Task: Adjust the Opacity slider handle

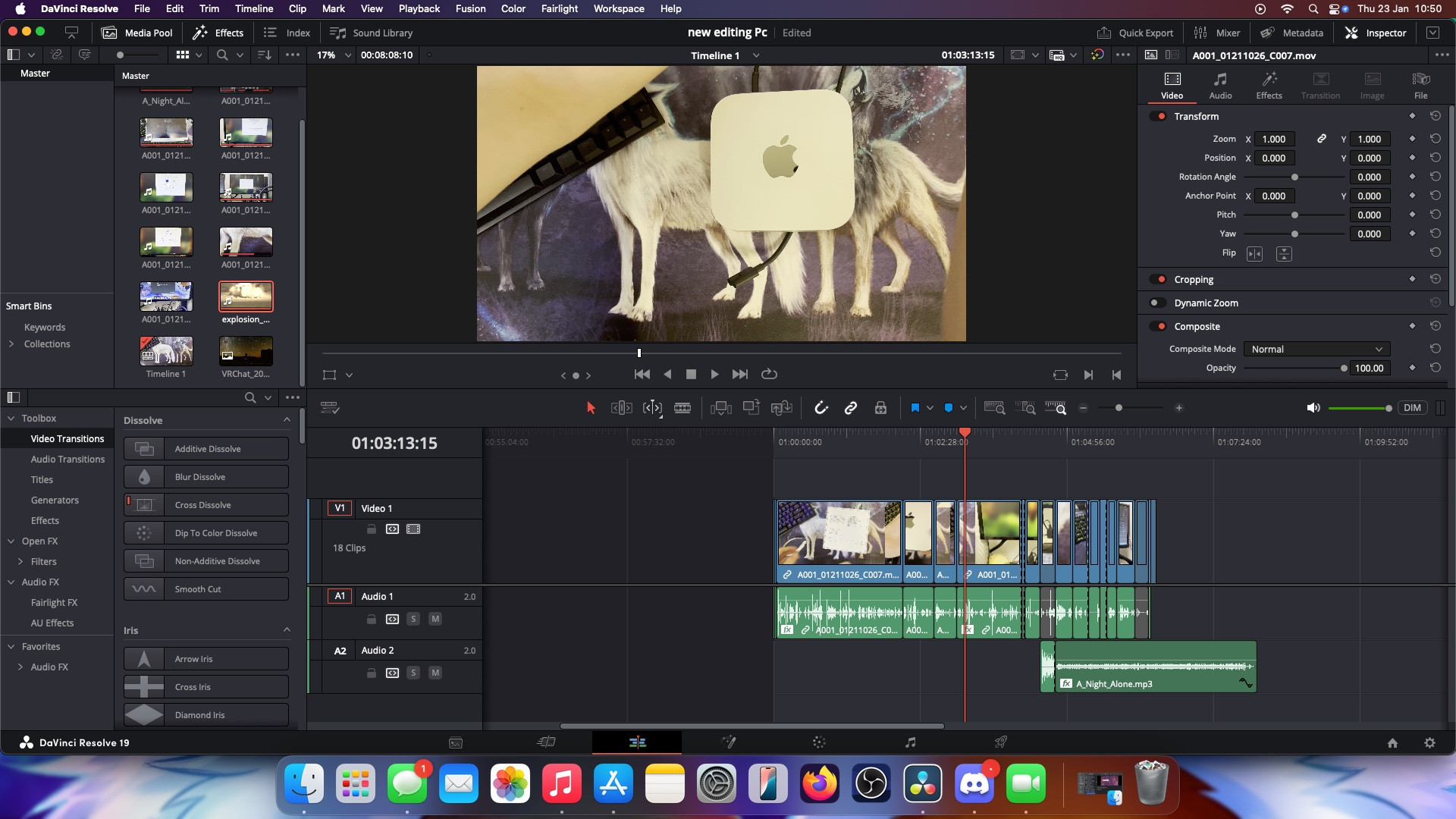Action: point(1344,369)
